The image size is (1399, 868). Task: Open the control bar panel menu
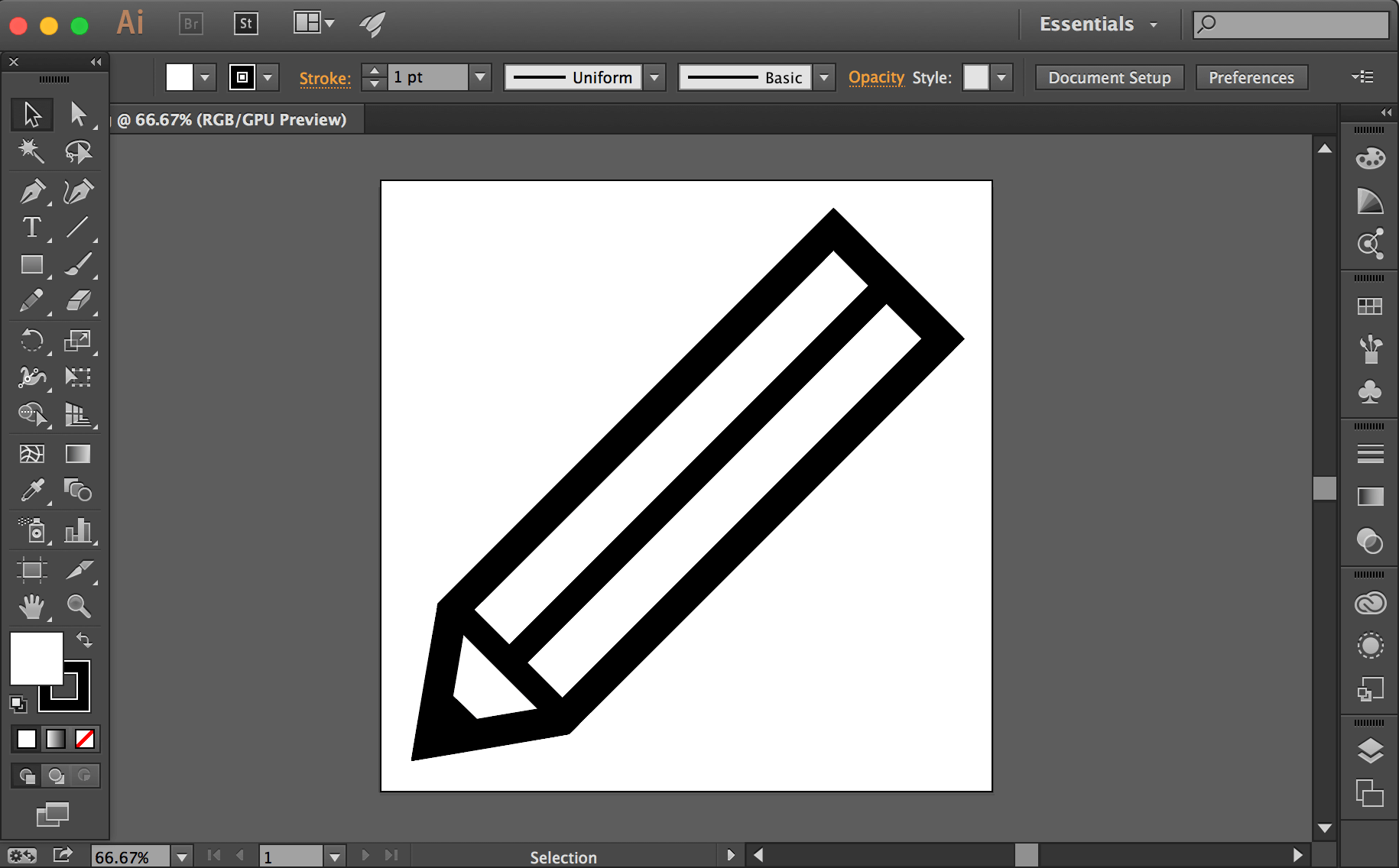(1362, 77)
